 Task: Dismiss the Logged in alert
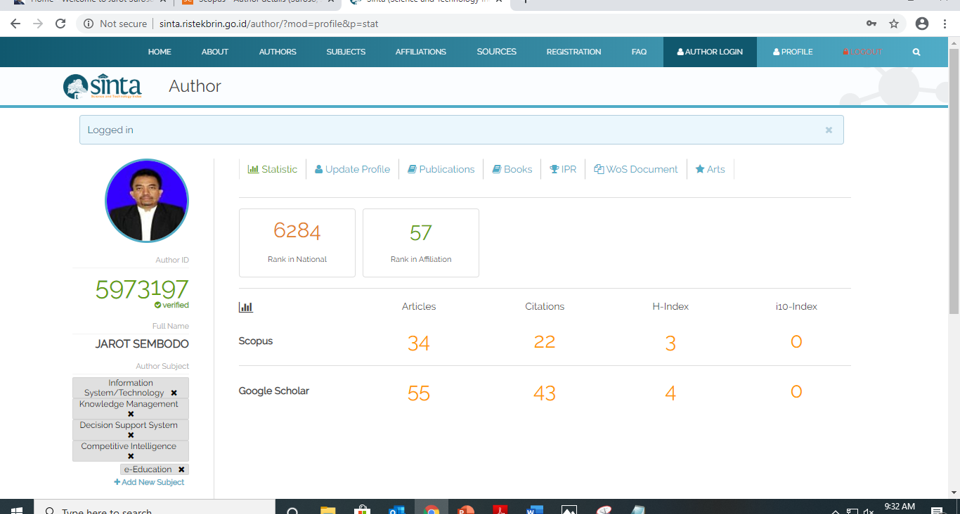coord(828,130)
